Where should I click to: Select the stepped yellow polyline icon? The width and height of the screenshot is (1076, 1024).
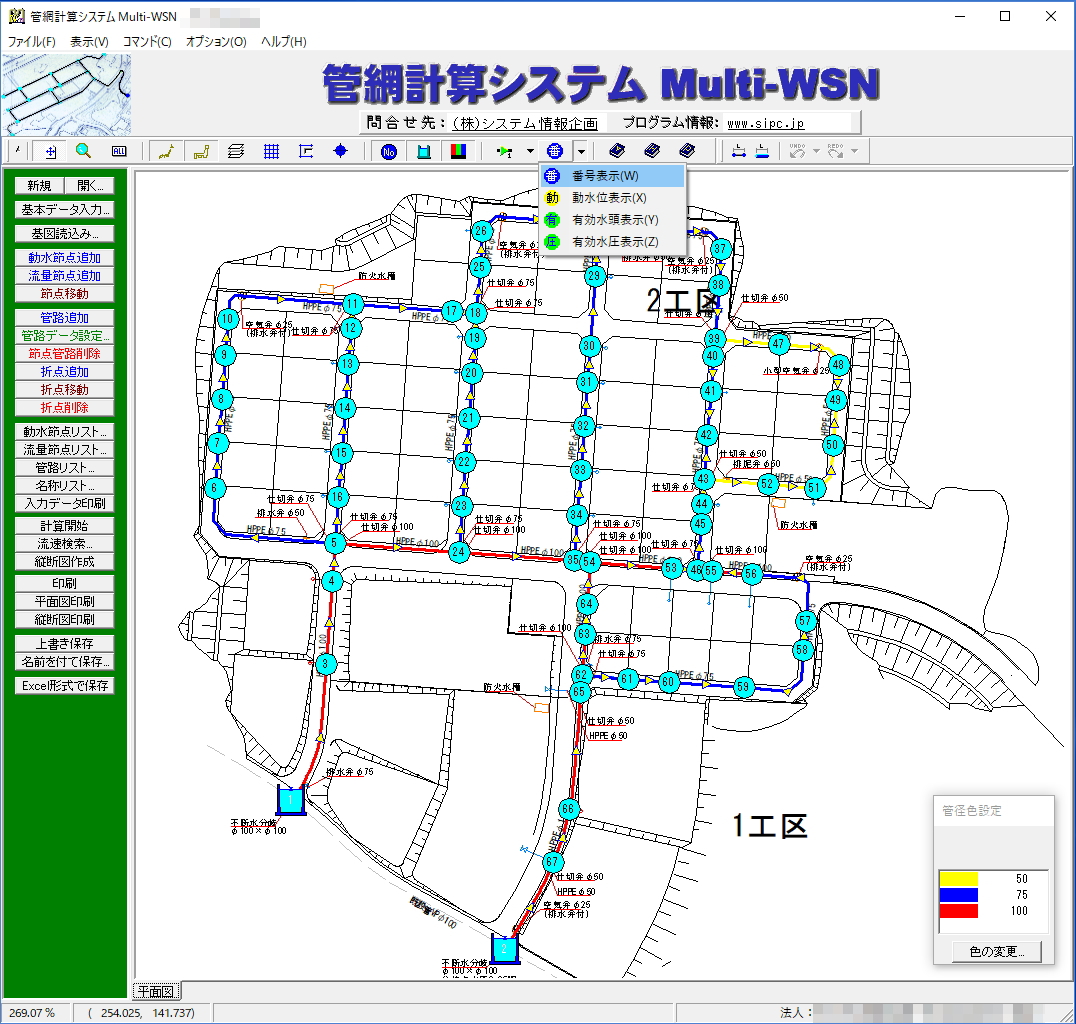coord(201,152)
